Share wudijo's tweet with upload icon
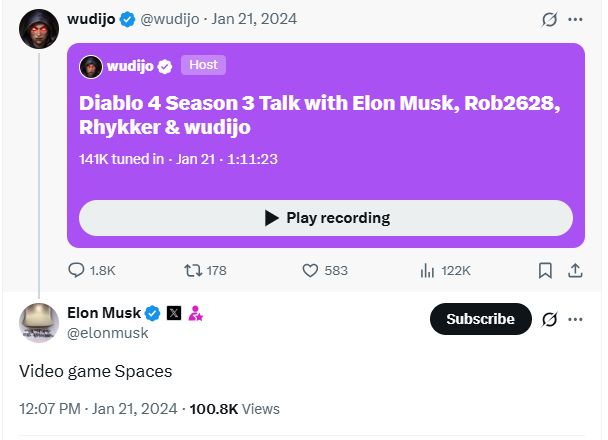Viewport: 608px width, 440px height. point(575,270)
